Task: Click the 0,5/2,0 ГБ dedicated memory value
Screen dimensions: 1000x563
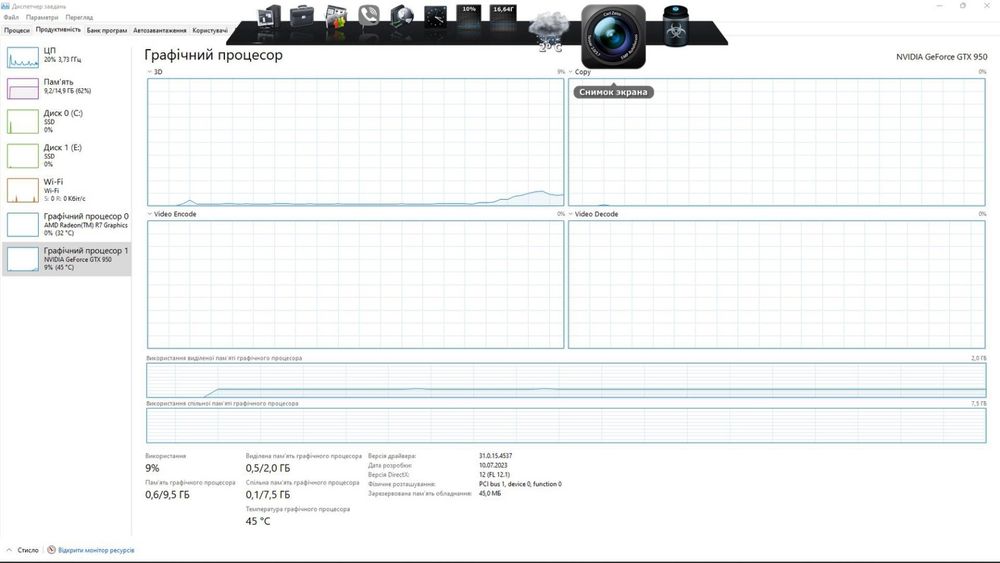Action: point(268,468)
